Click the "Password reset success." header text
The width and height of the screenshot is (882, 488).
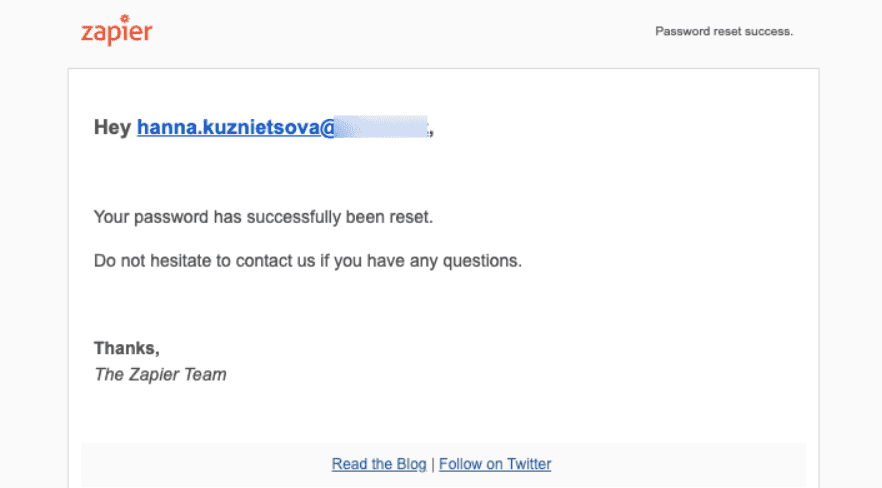(x=724, y=31)
